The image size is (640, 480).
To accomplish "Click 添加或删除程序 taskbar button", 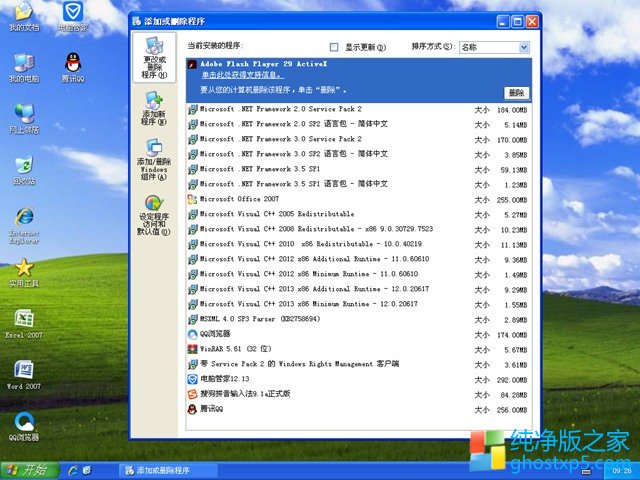I will tap(167, 471).
